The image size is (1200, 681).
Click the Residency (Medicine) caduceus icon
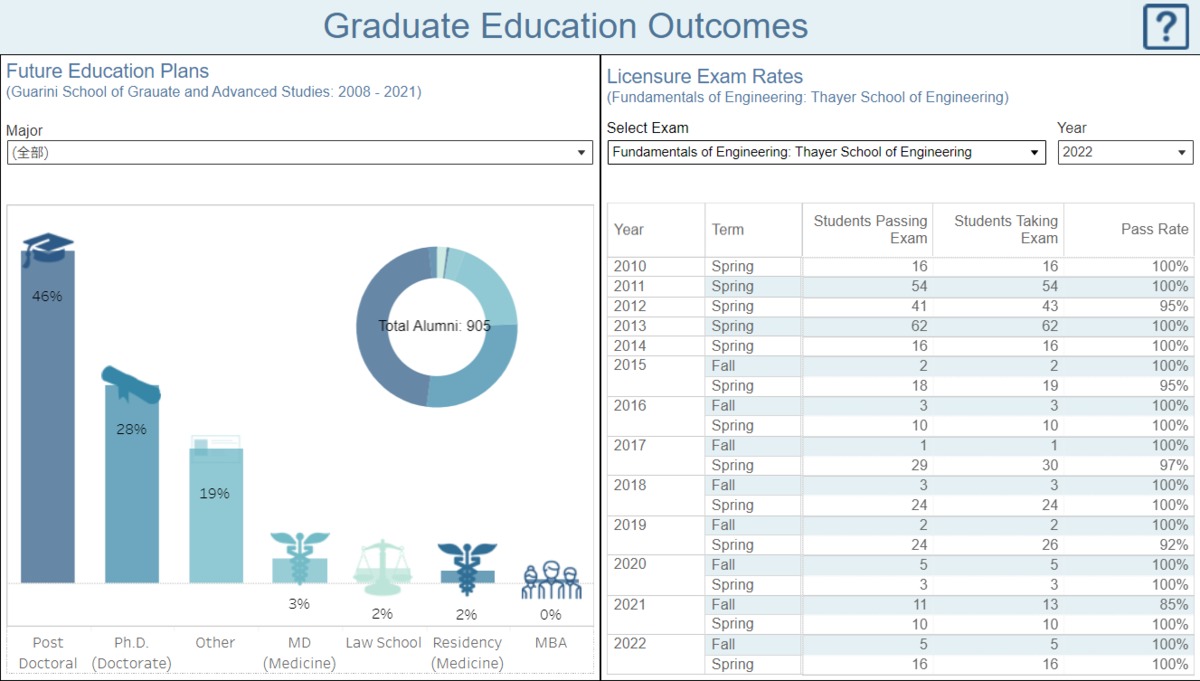pos(466,566)
